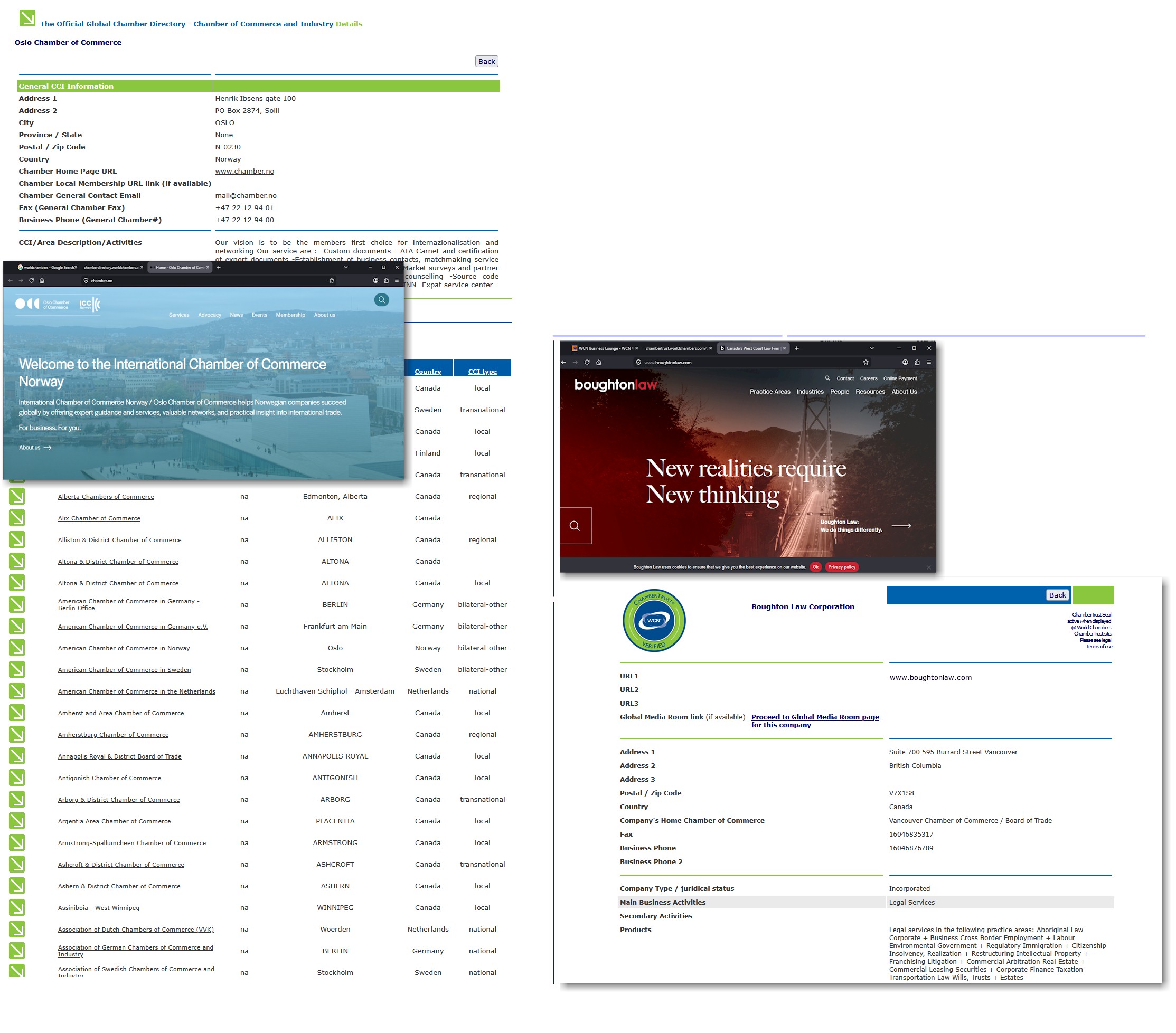1176x1033 pixels.
Task: Open extensions icon in boughtonlaw.com browser
Action: tap(917, 362)
